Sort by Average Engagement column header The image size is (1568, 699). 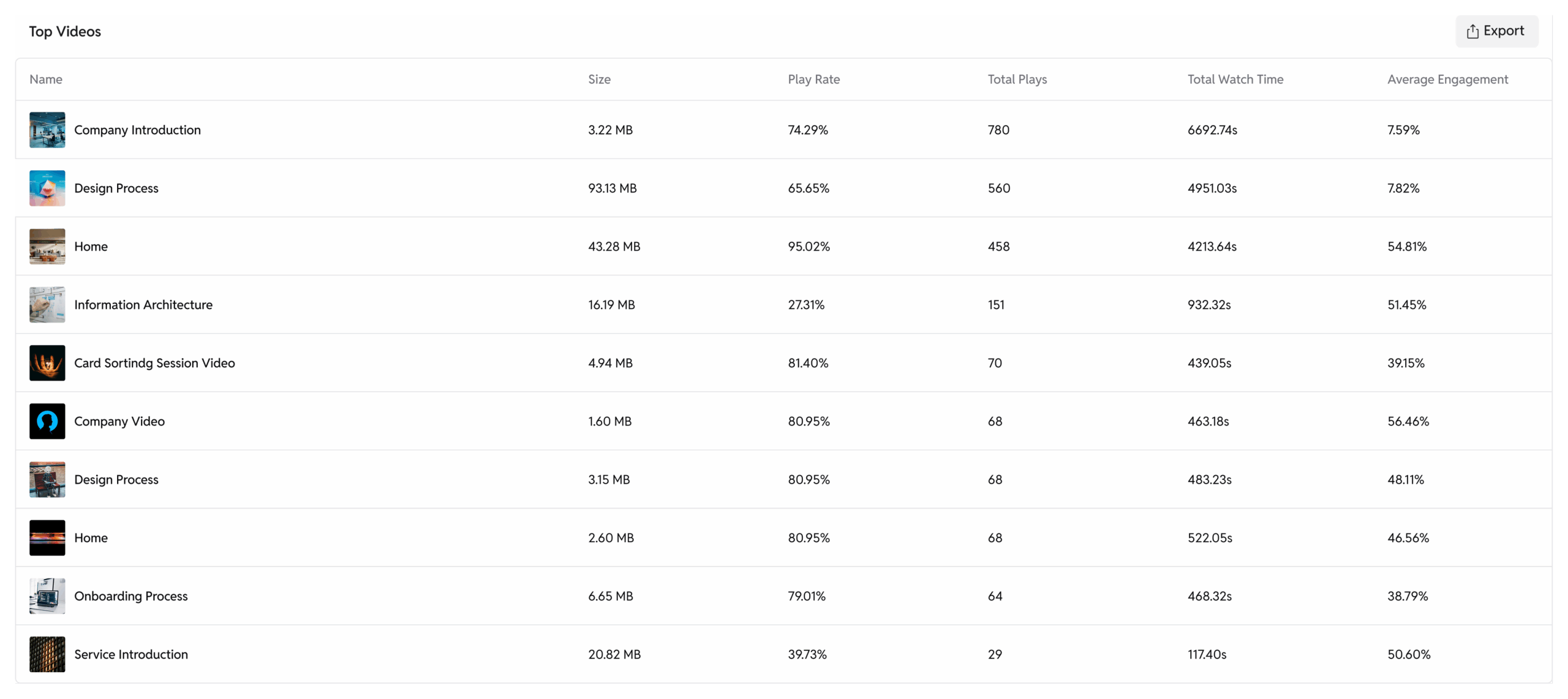(x=1447, y=79)
